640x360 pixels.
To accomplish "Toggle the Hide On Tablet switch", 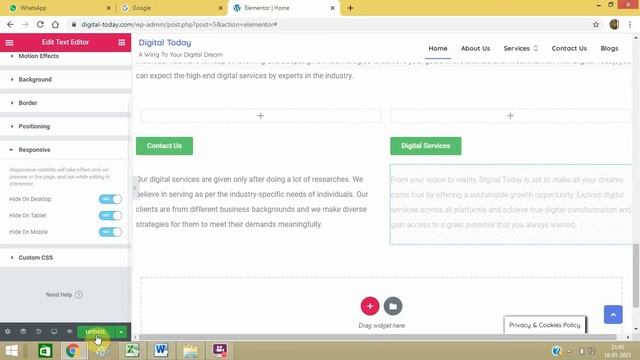I will click(x=110, y=216).
